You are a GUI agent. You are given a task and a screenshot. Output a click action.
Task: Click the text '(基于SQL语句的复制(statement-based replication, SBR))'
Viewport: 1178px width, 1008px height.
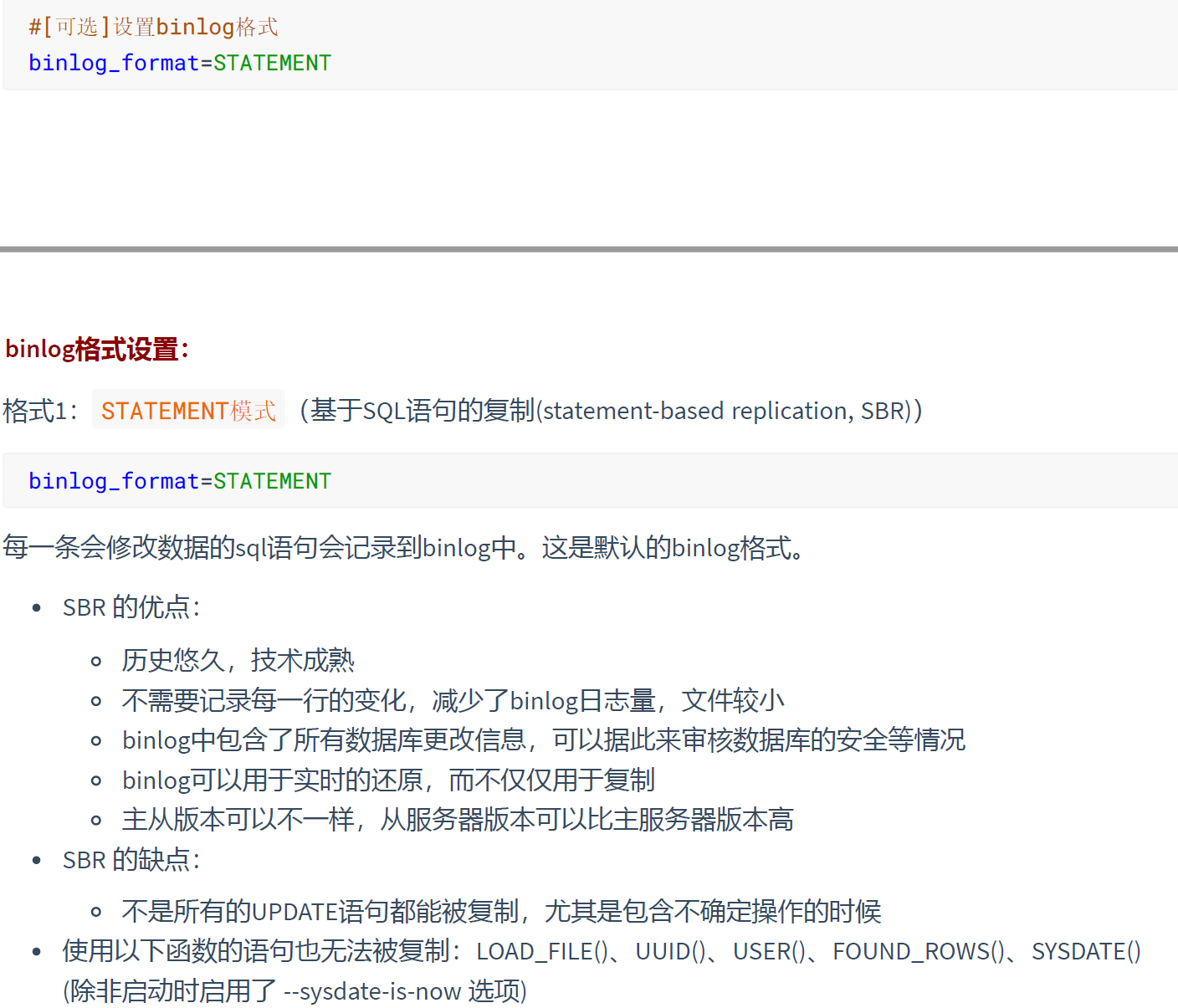[611, 411]
